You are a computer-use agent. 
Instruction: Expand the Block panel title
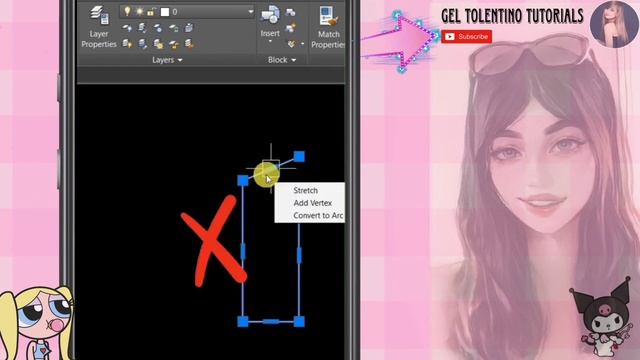click(282, 60)
